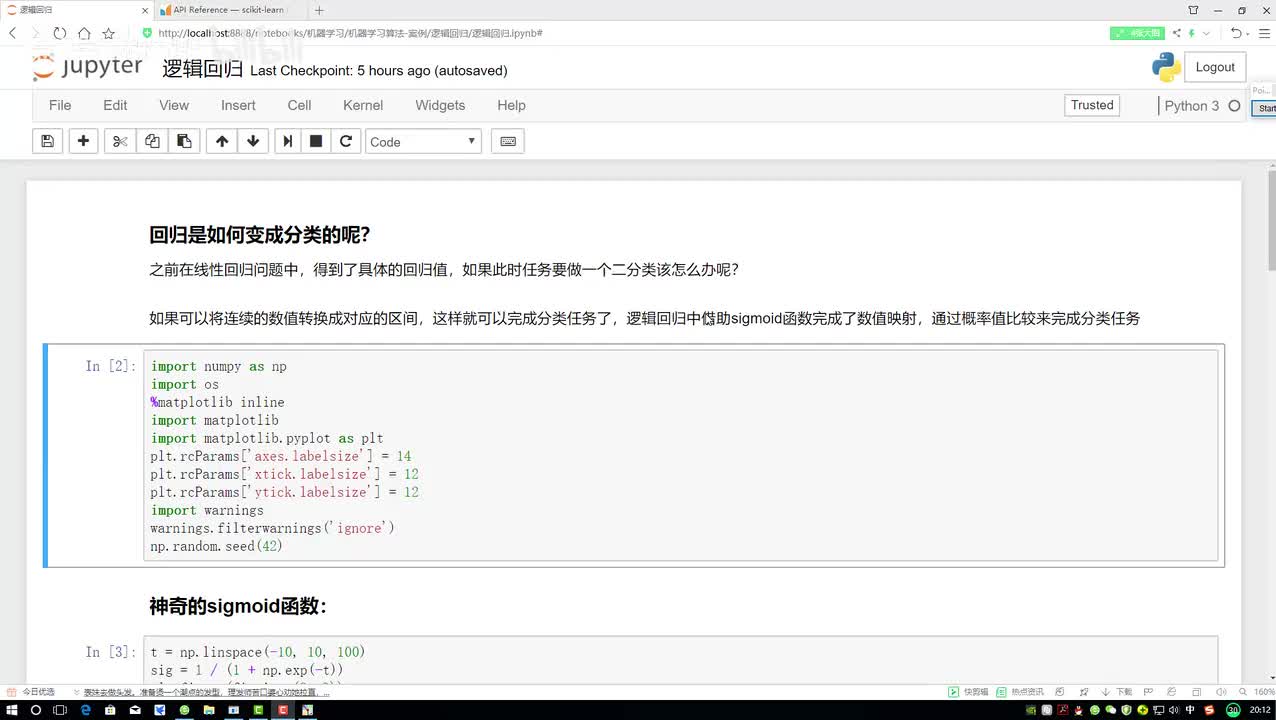Image resolution: width=1276 pixels, height=720 pixels.
Task: Interrupt the kernel with stop icon
Action: 316,141
